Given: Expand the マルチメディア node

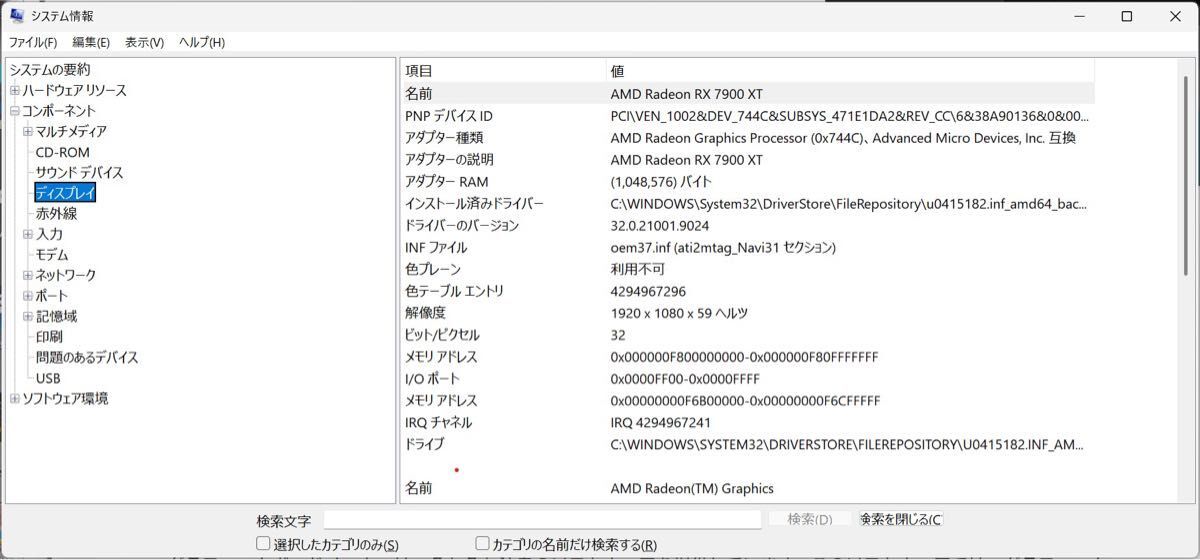Looking at the screenshot, I should [28, 132].
